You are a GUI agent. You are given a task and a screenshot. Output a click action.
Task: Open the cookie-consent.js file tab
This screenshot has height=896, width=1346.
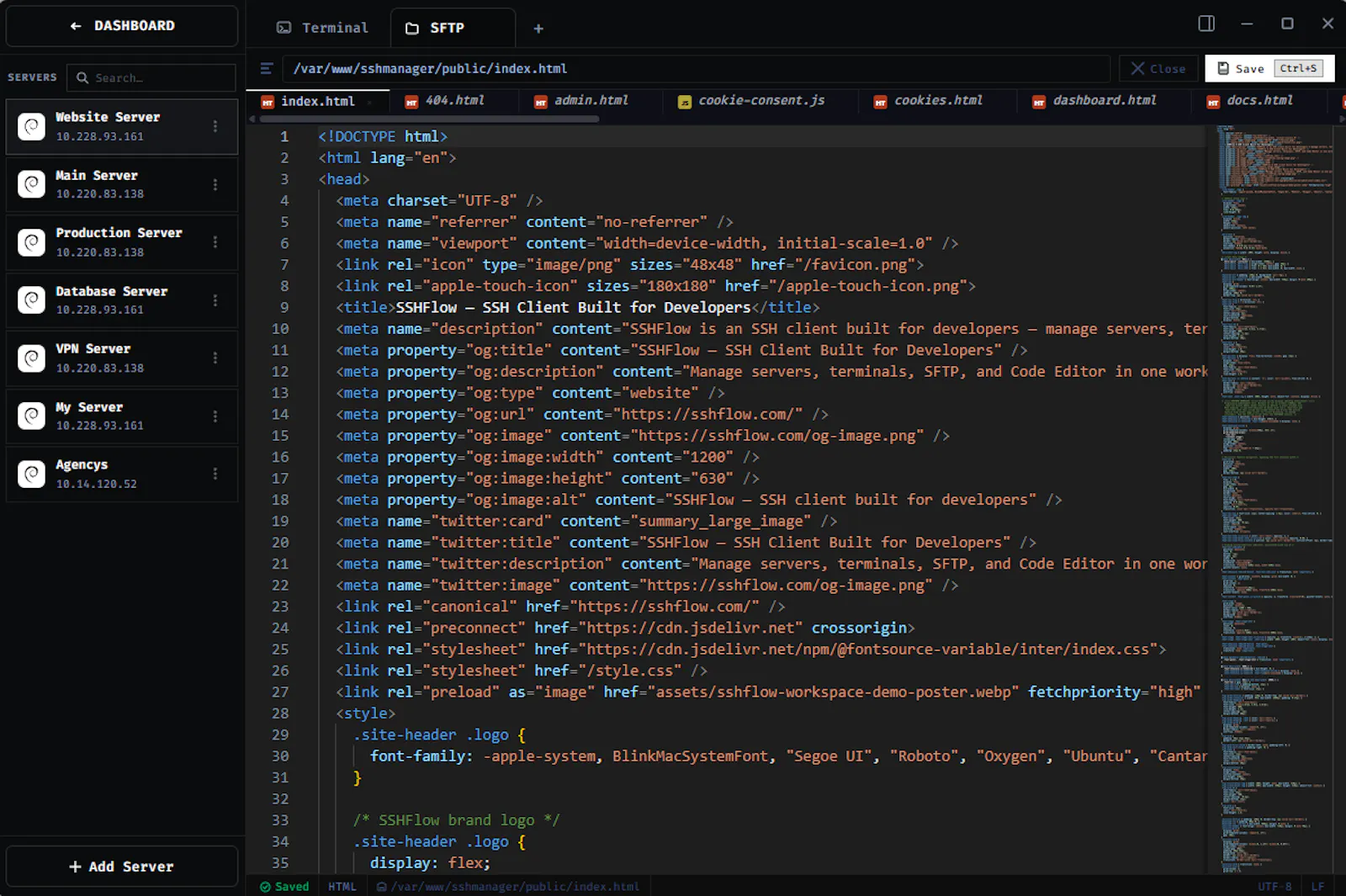coord(761,101)
